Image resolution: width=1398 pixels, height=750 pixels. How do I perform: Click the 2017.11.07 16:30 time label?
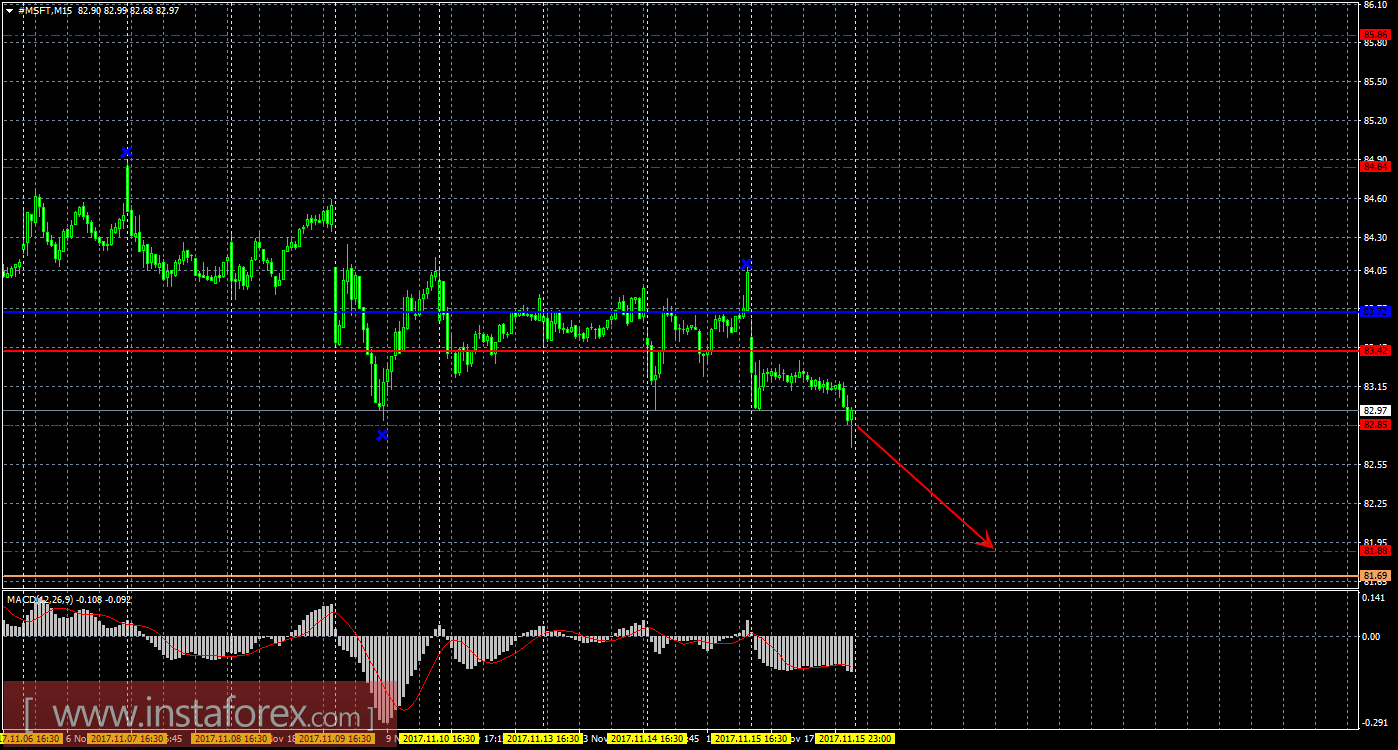coord(125,739)
